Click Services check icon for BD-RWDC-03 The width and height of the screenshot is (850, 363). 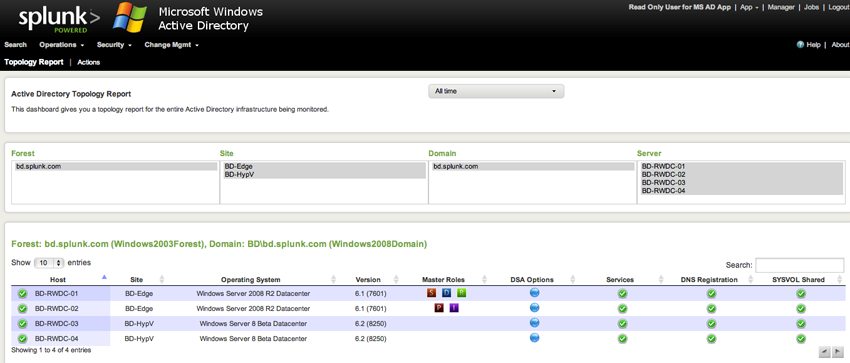pyautogui.click(x=622, y=324)
